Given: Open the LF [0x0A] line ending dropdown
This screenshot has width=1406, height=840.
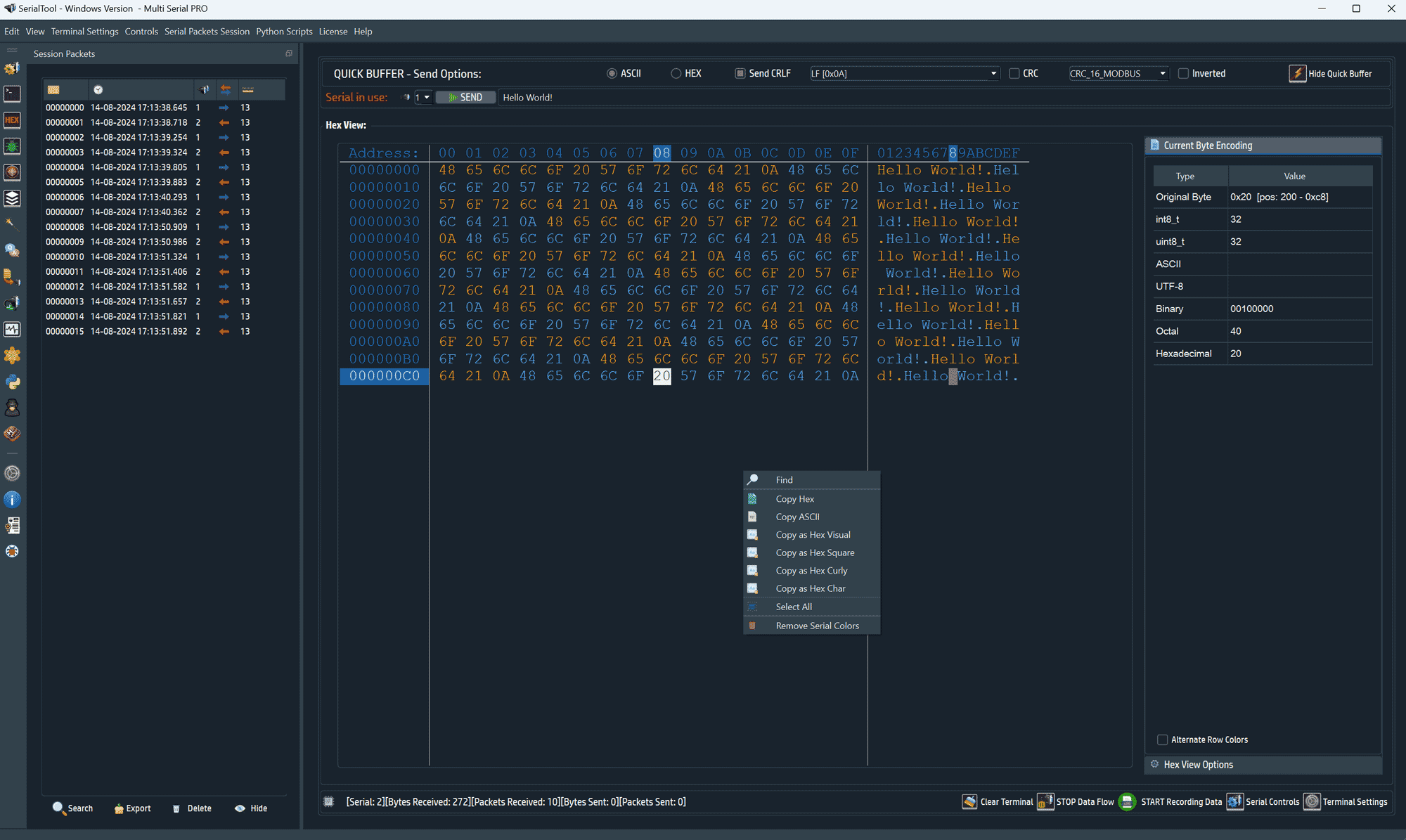Looking at the screenshot, I should 993,73.
